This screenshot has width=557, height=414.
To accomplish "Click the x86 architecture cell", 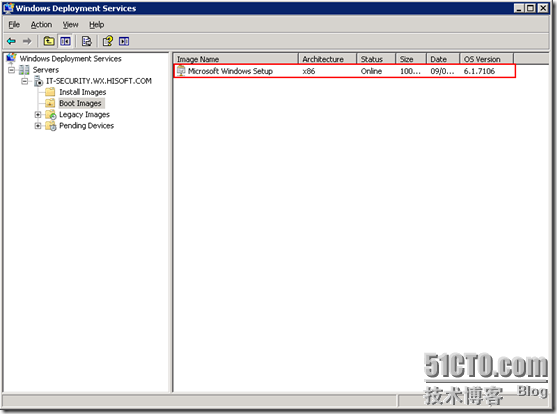I will coord(309,71).
